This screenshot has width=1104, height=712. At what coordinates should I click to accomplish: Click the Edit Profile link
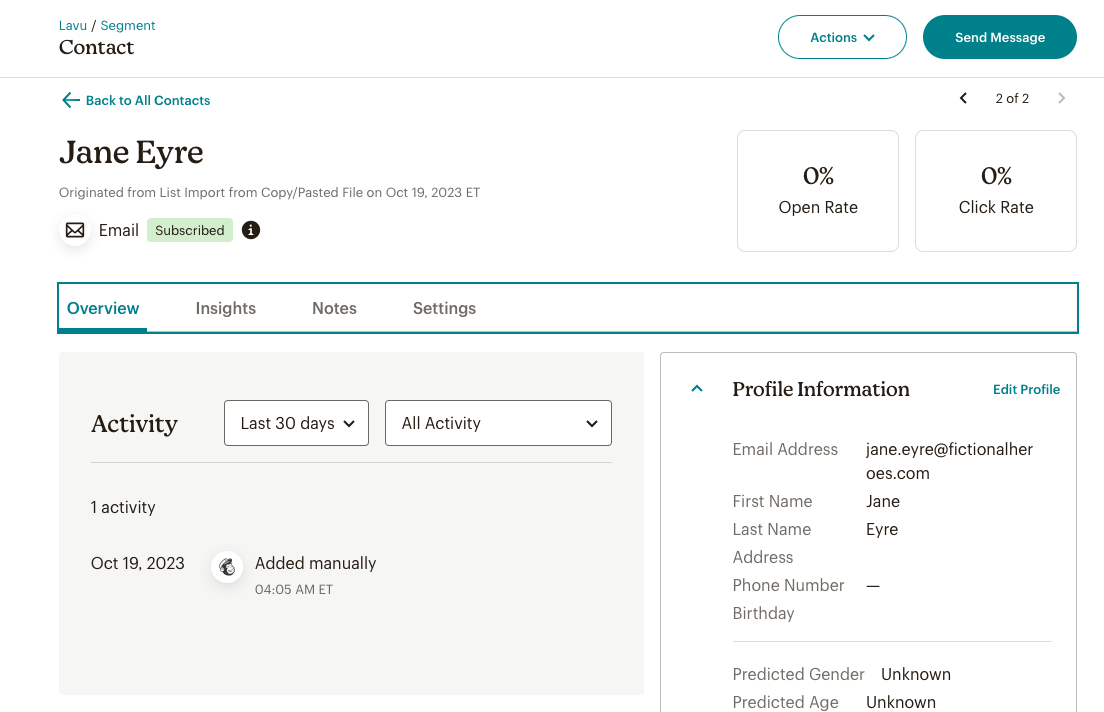tap(1026, 389)
